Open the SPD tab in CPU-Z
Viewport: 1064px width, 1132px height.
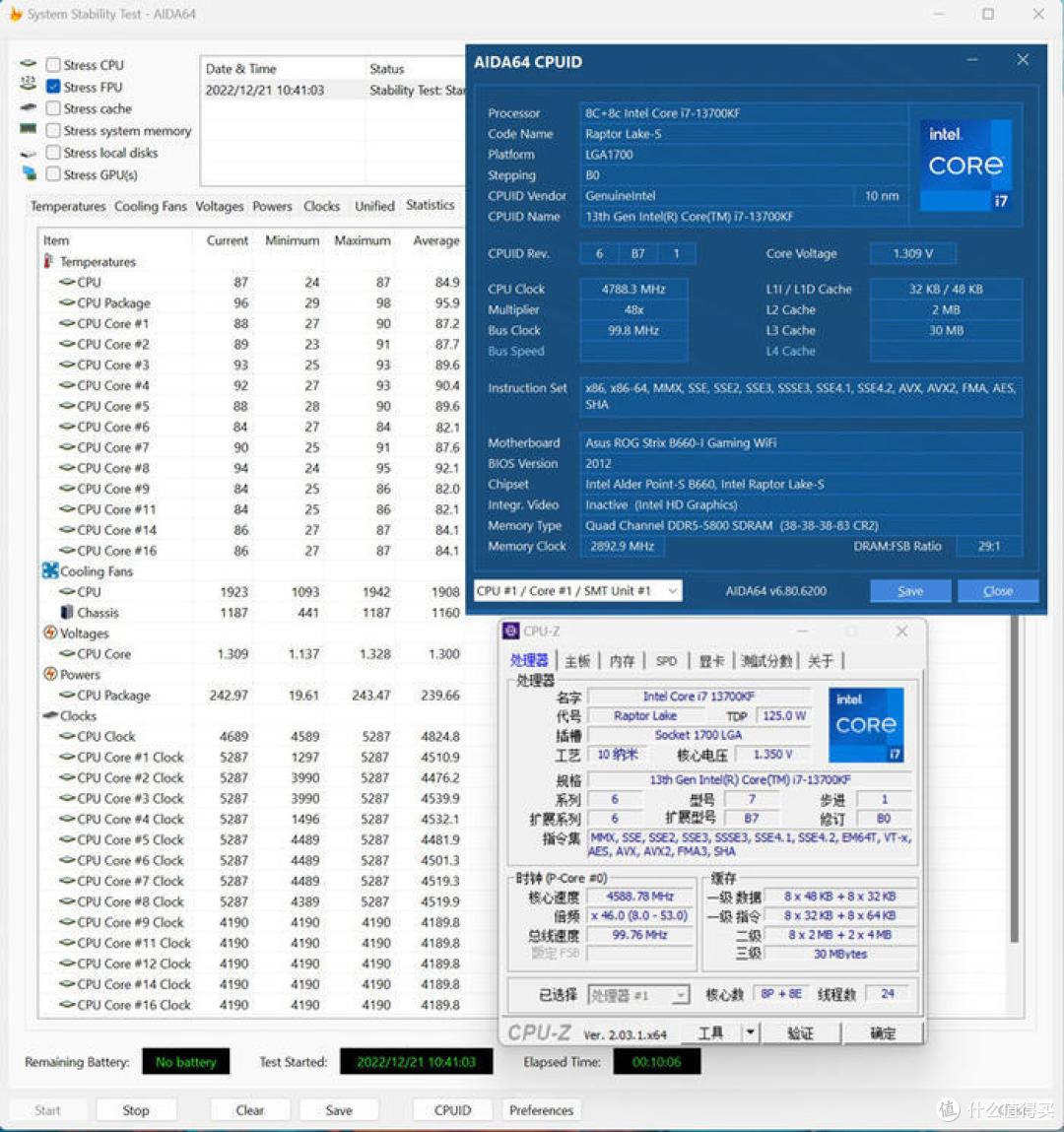[x=666, y=660]
